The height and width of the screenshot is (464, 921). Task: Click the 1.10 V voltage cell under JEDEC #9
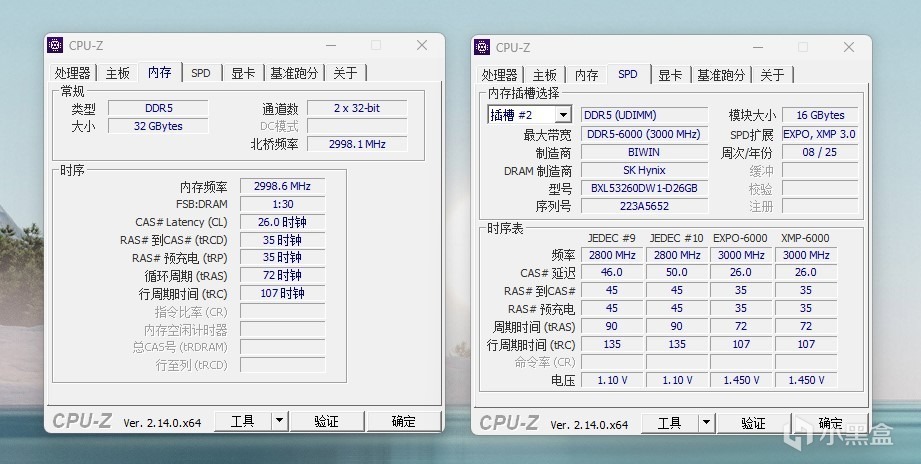[x=612, y=380]
